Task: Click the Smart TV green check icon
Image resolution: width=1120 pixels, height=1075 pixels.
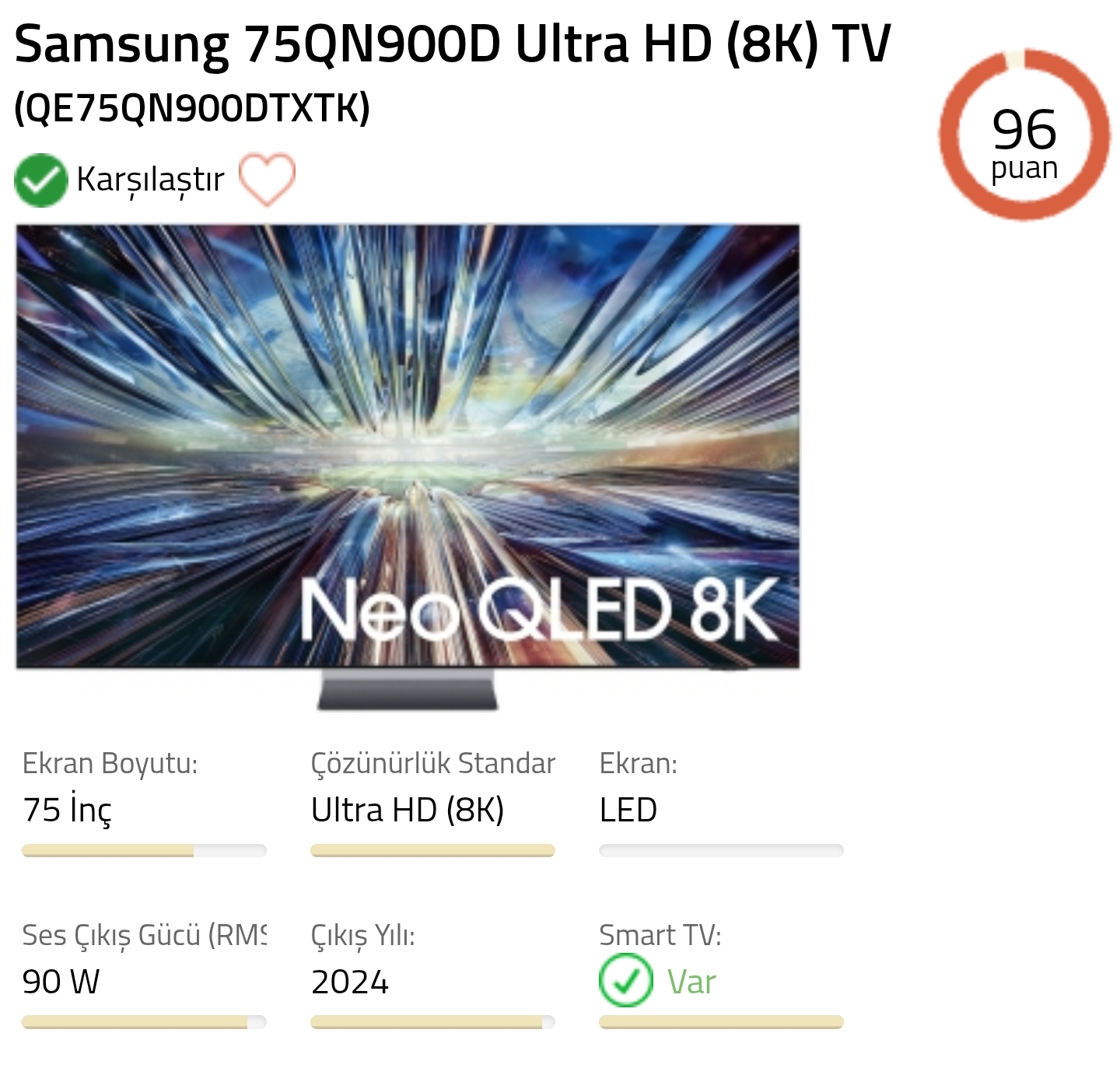Action: (x=626, y=981)
